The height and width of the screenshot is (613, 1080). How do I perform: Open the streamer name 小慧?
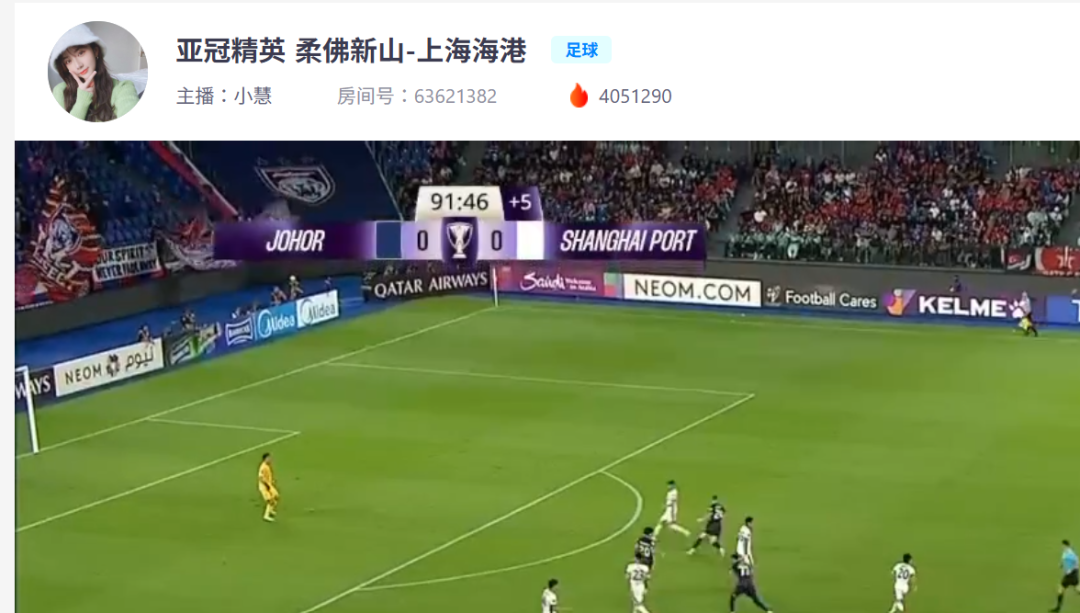pyautogui.click(x=253, y=96)
